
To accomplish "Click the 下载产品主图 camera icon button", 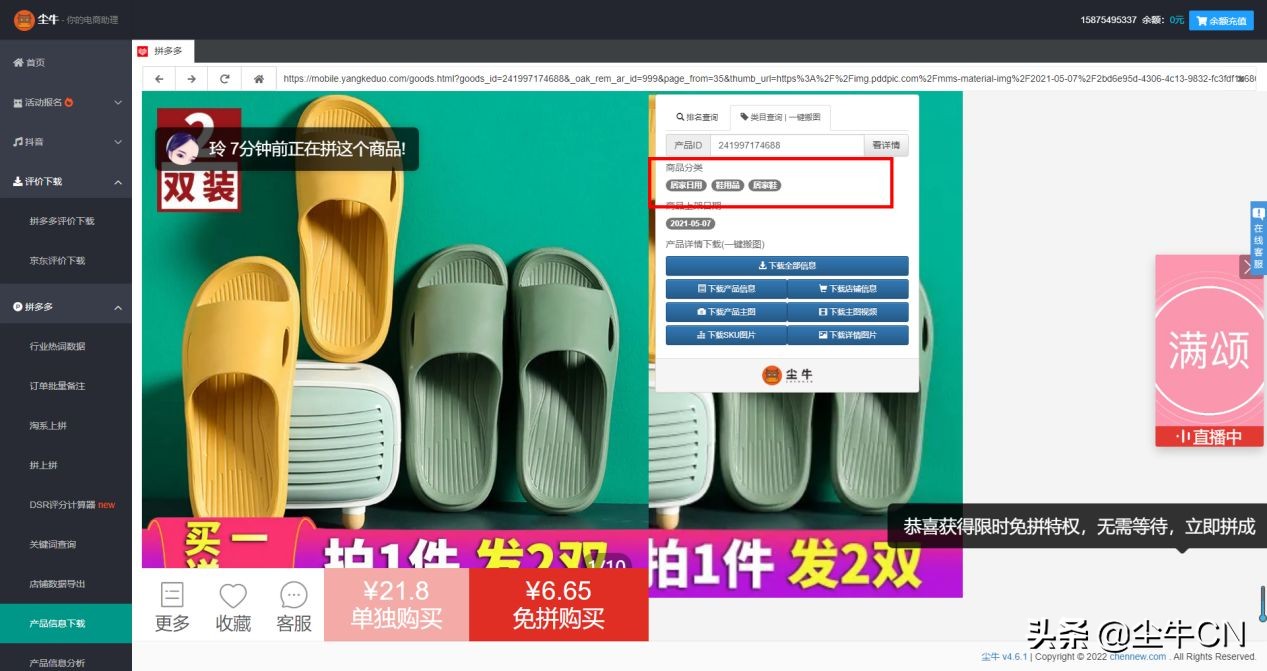I will [x=725, y=311].
